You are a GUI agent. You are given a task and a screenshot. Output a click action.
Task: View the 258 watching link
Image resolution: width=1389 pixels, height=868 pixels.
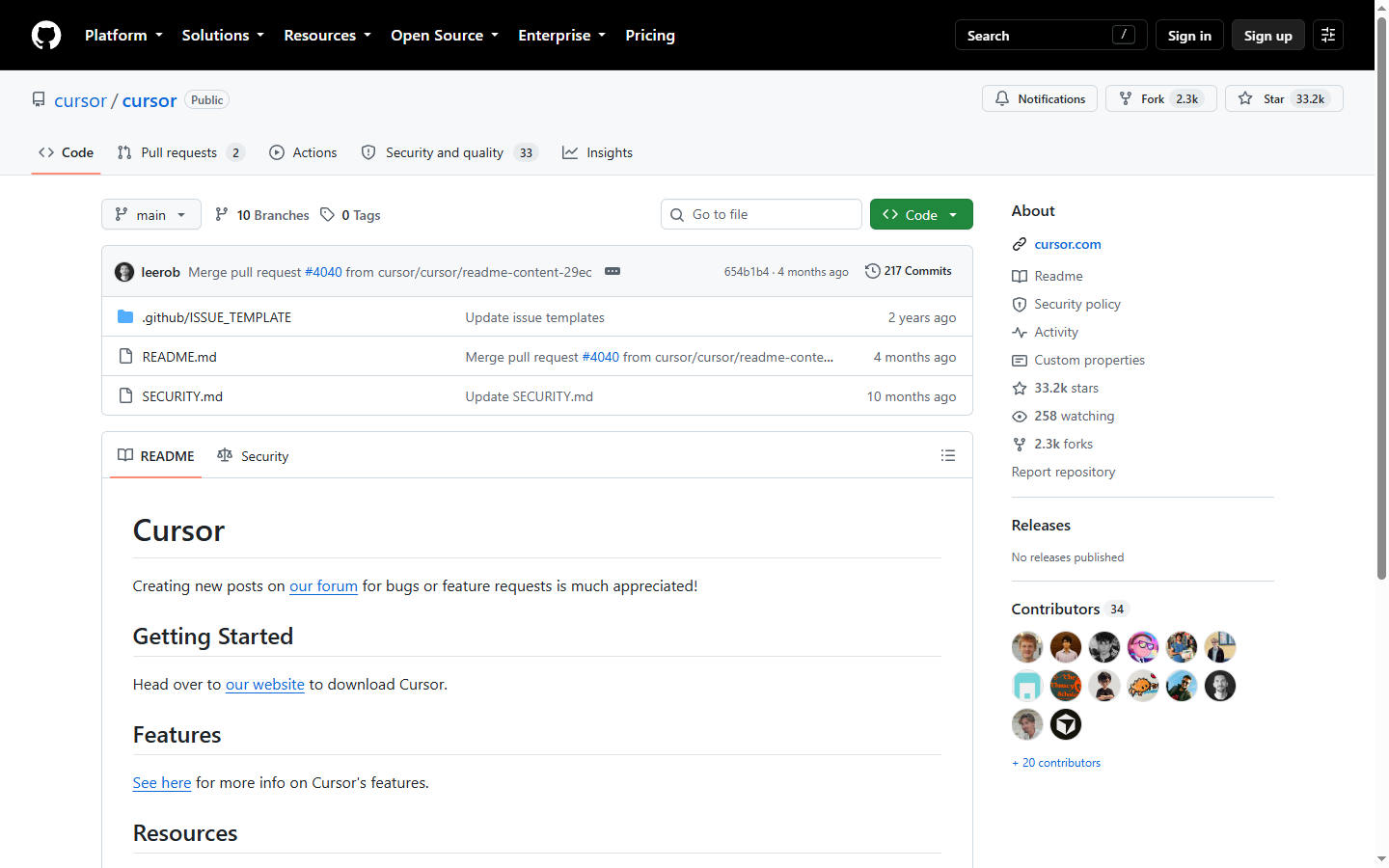point(1074,416)
